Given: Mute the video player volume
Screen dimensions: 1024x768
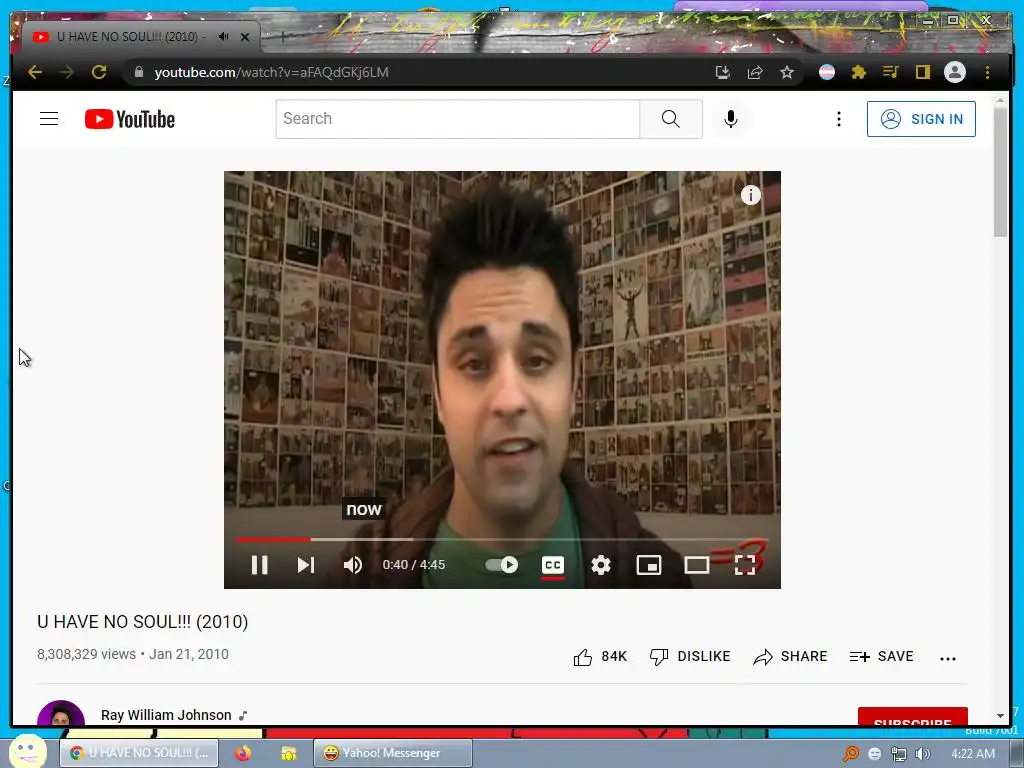Looking at the screenshot, I should 353,565.
